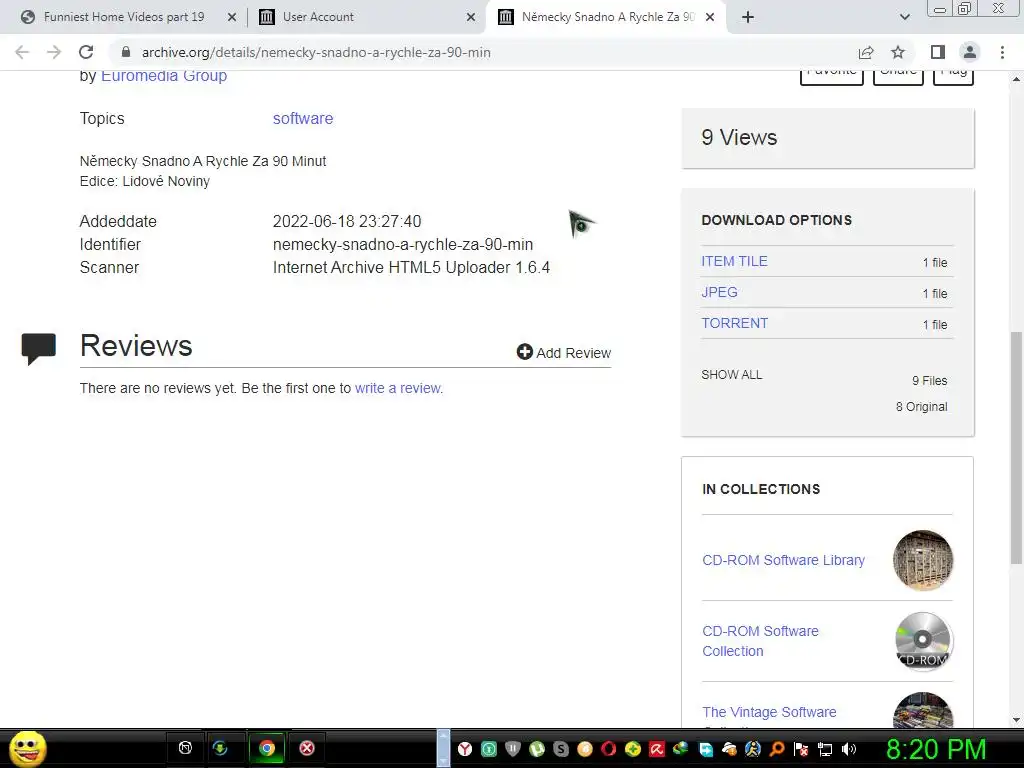Download the ITEM TILE file

[734, 261]
